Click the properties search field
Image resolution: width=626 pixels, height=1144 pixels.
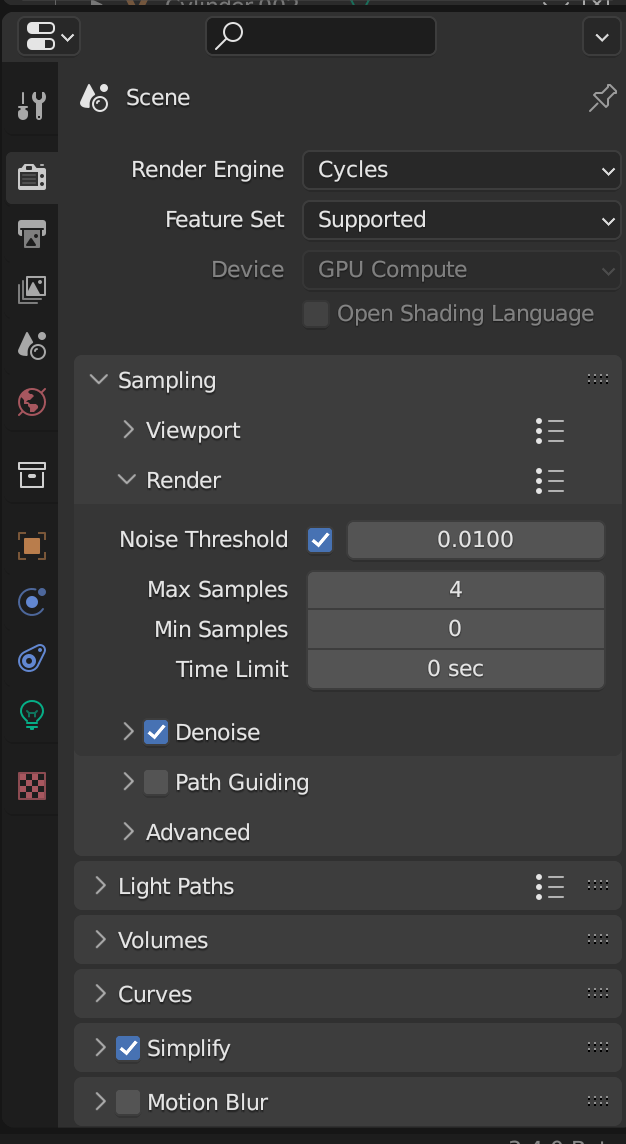(320, 36)
